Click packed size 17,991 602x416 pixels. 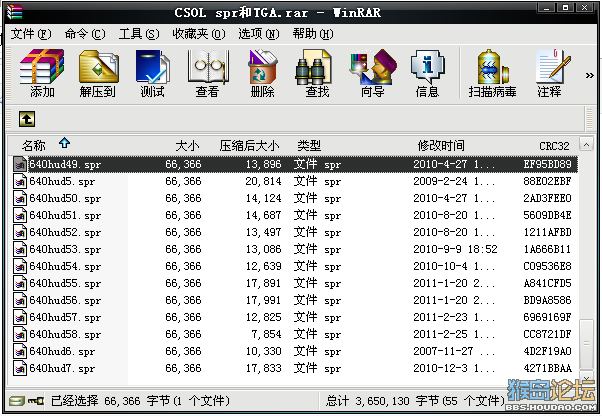point(263,300)
